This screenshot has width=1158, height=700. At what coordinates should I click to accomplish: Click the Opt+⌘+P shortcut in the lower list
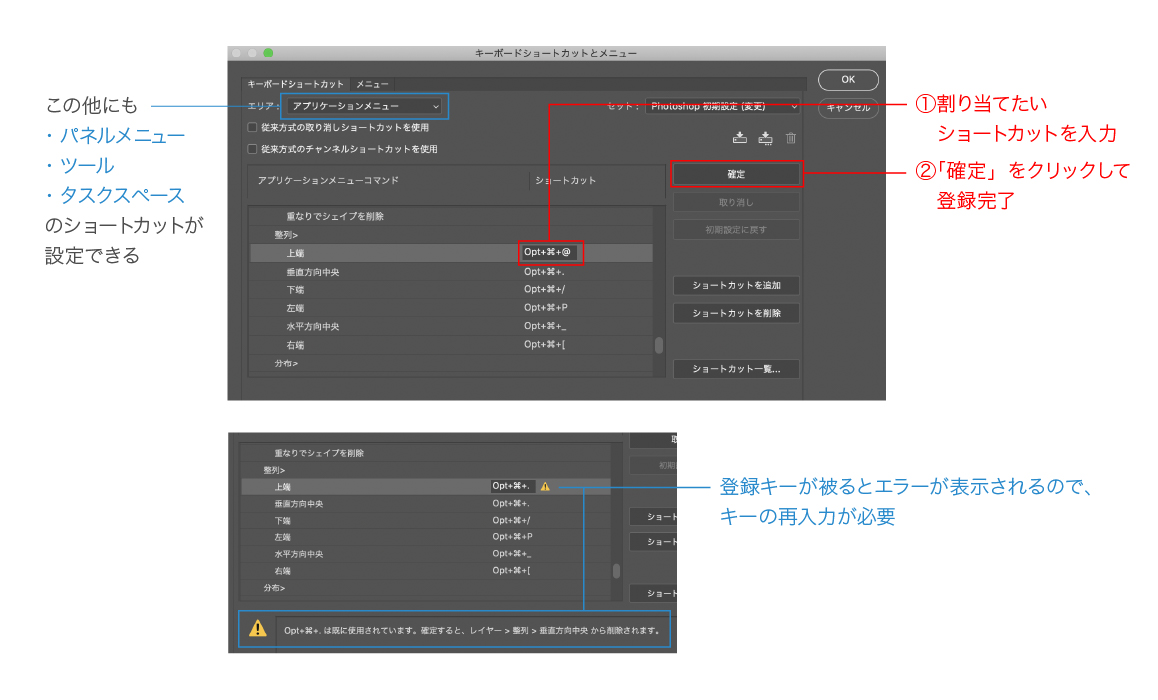click(x=513, y=537)
